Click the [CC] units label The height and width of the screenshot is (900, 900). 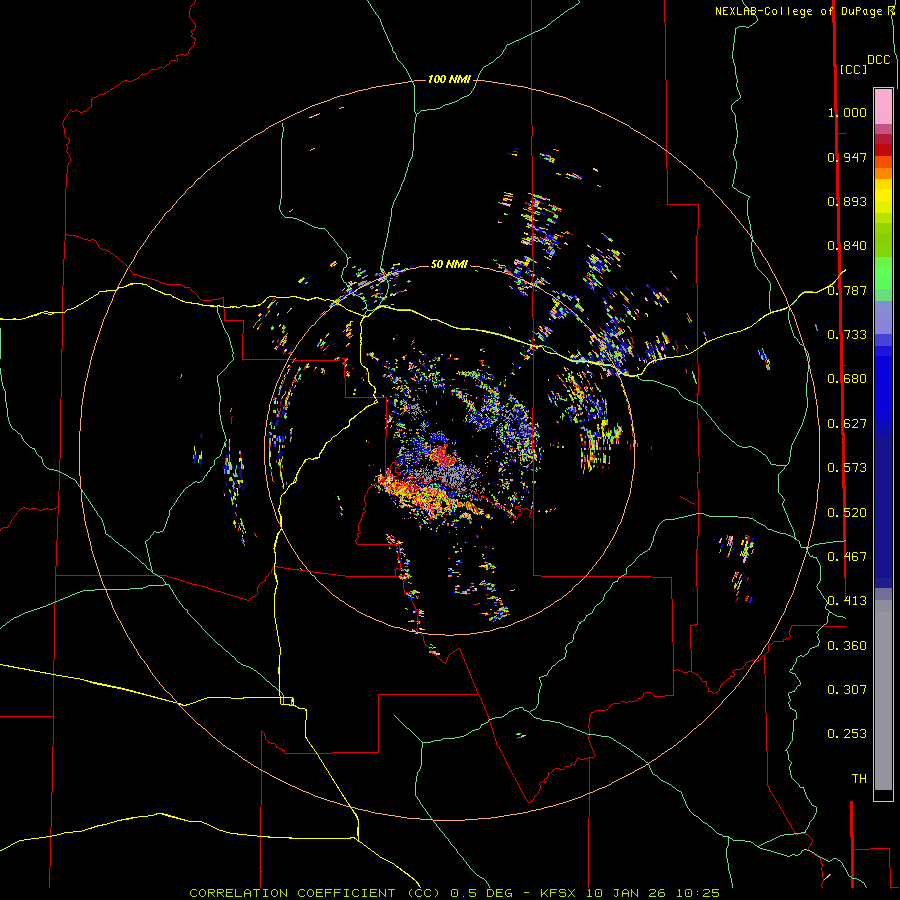(x=853, y=69)
